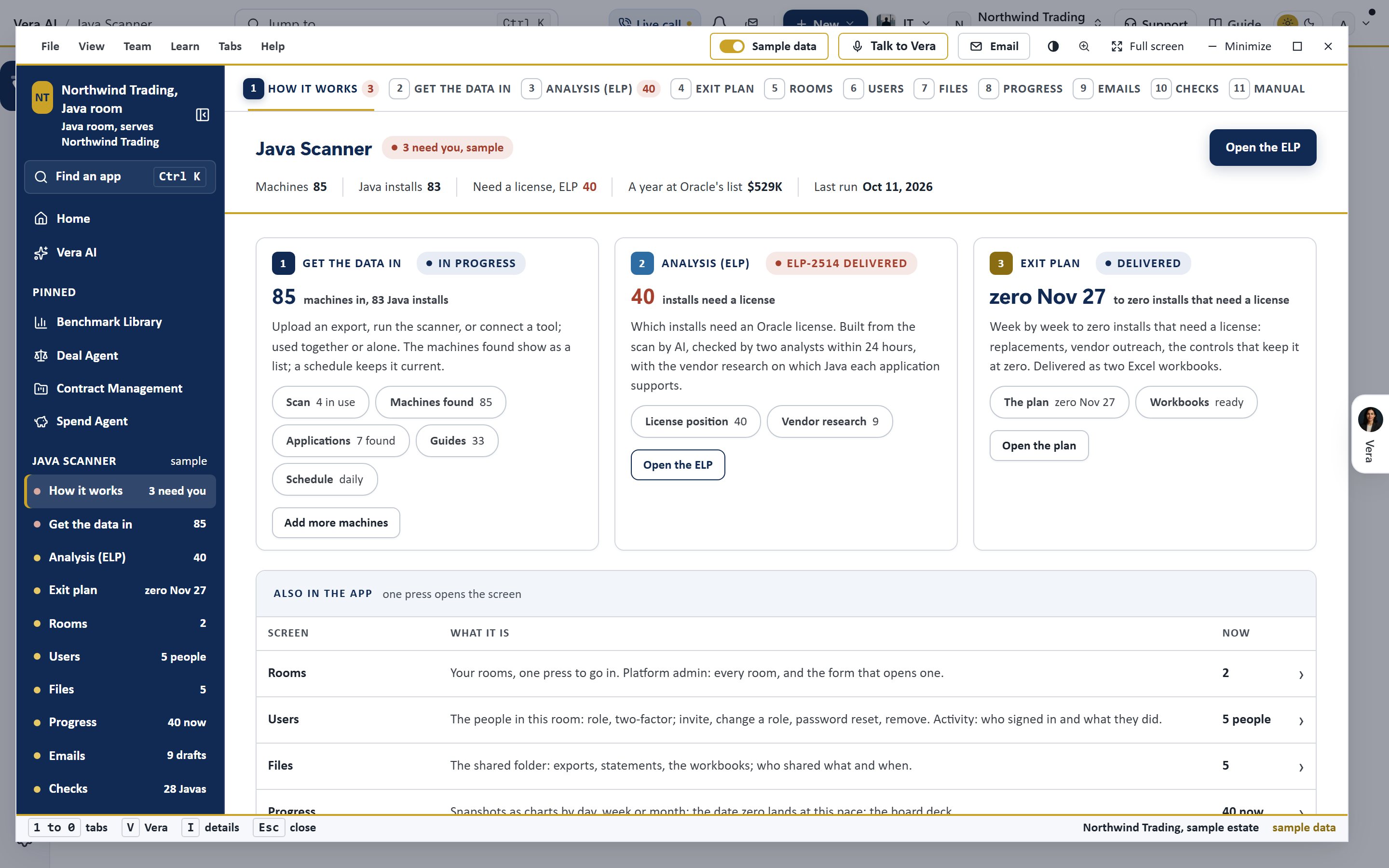Switch to the Checks tab
This screenshot has height=868, width=1389.
(1185, 89)
